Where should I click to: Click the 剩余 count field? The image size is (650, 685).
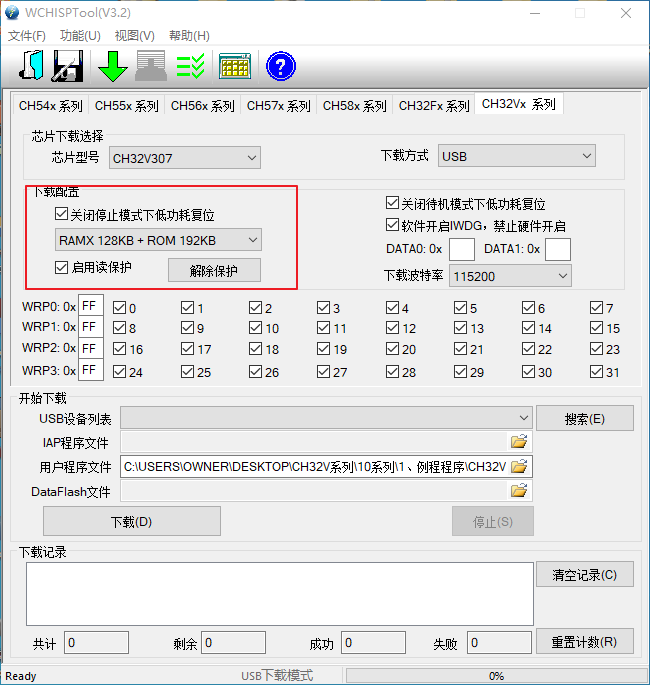233,642
